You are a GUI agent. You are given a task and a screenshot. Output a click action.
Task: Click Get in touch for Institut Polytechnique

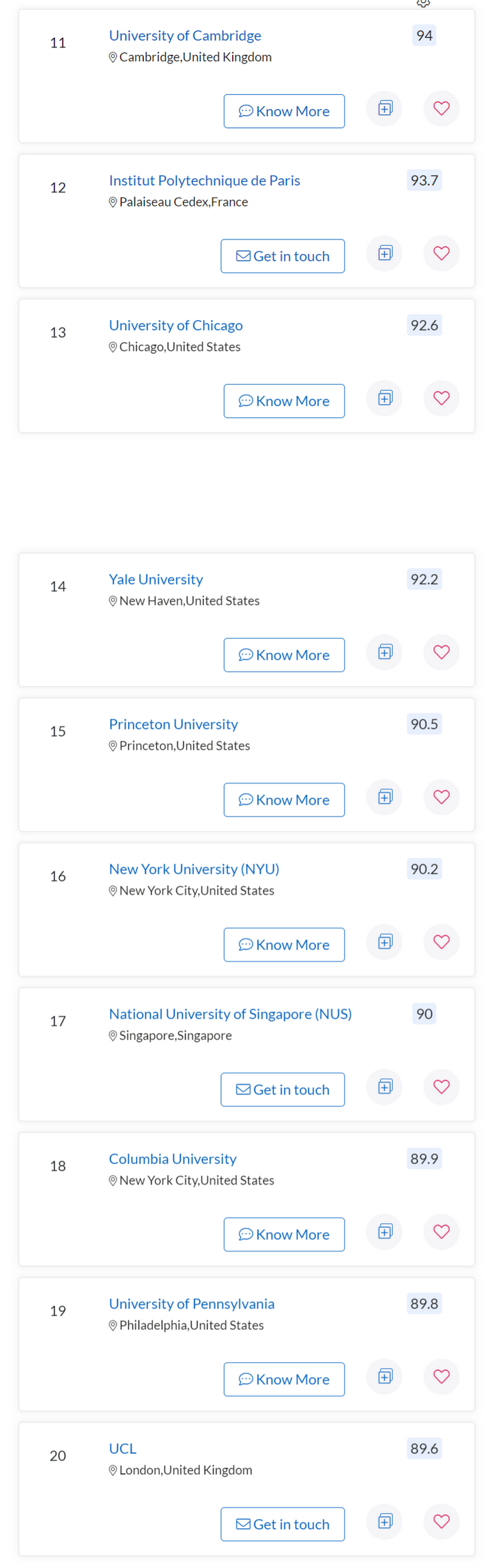pyautogui.click(x=283, y=256)
